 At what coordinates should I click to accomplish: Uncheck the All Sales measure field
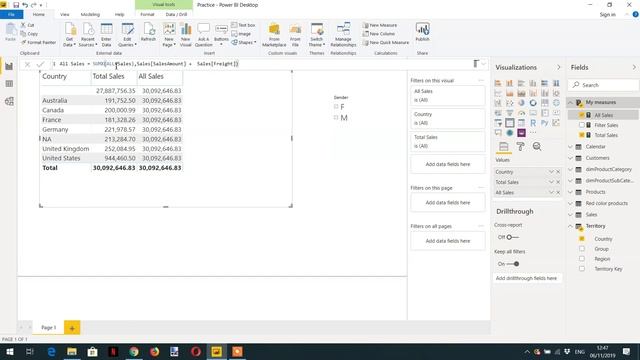pyautogui.click(x=582, y=115)
